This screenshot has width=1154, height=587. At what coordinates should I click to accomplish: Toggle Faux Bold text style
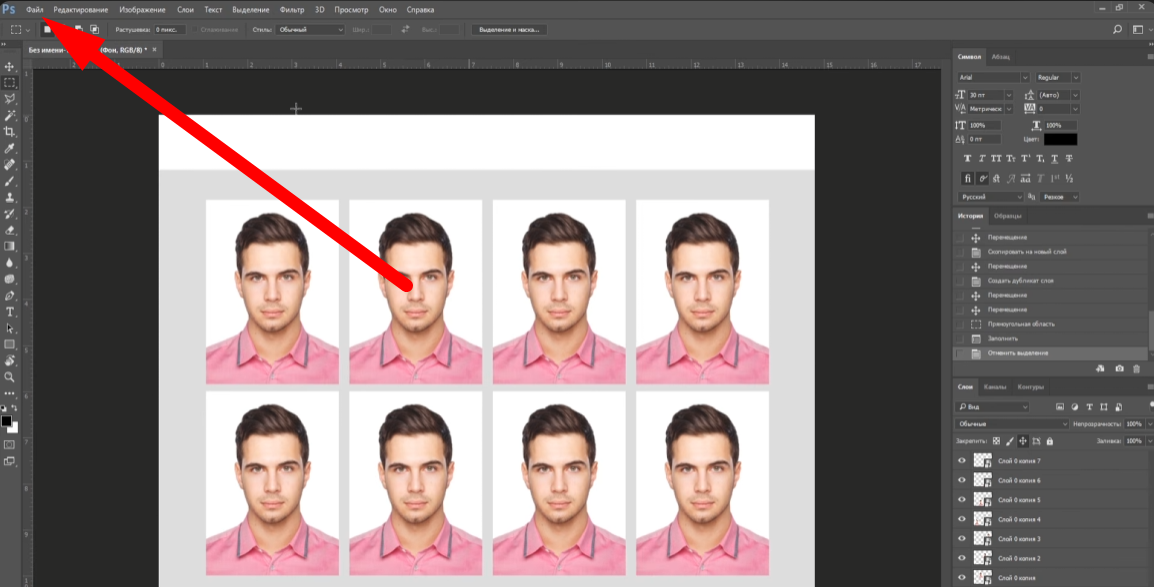coord(967,158)
